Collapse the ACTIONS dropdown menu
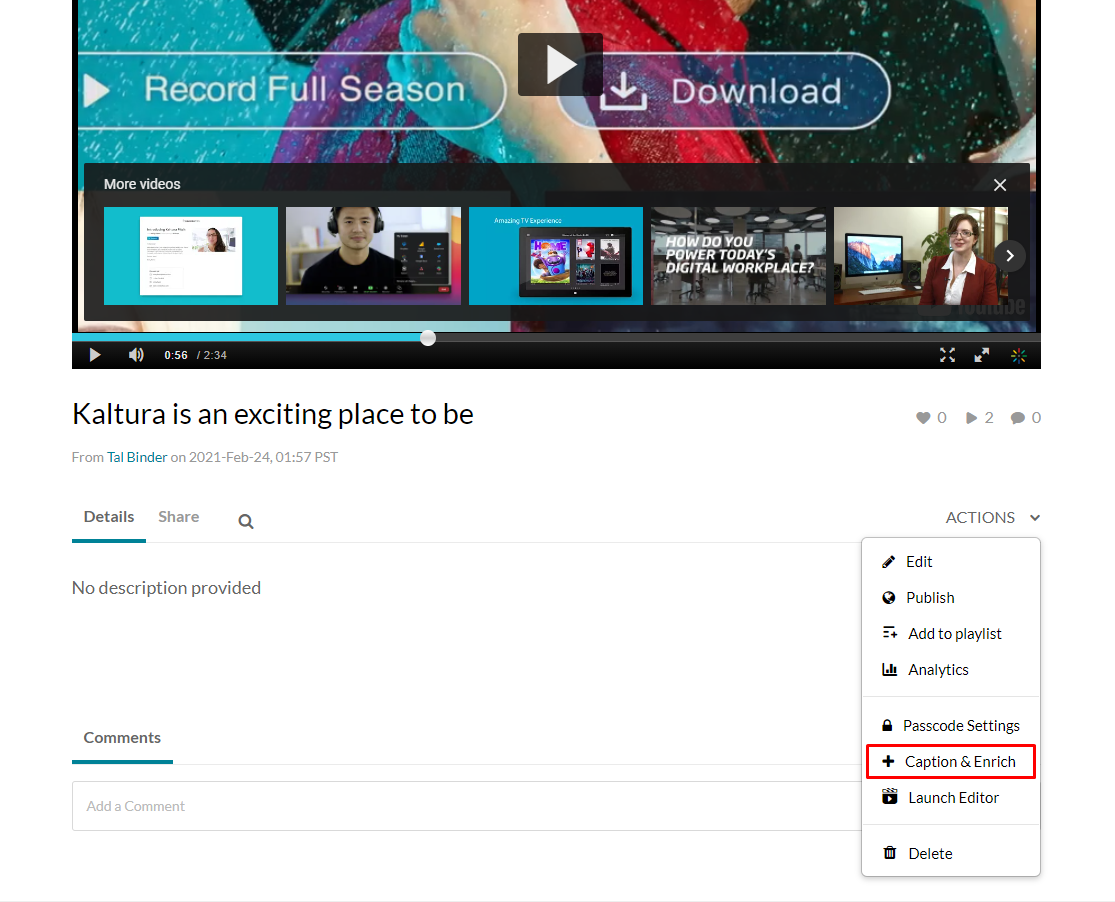The image size is (1115, 902). 993,518
